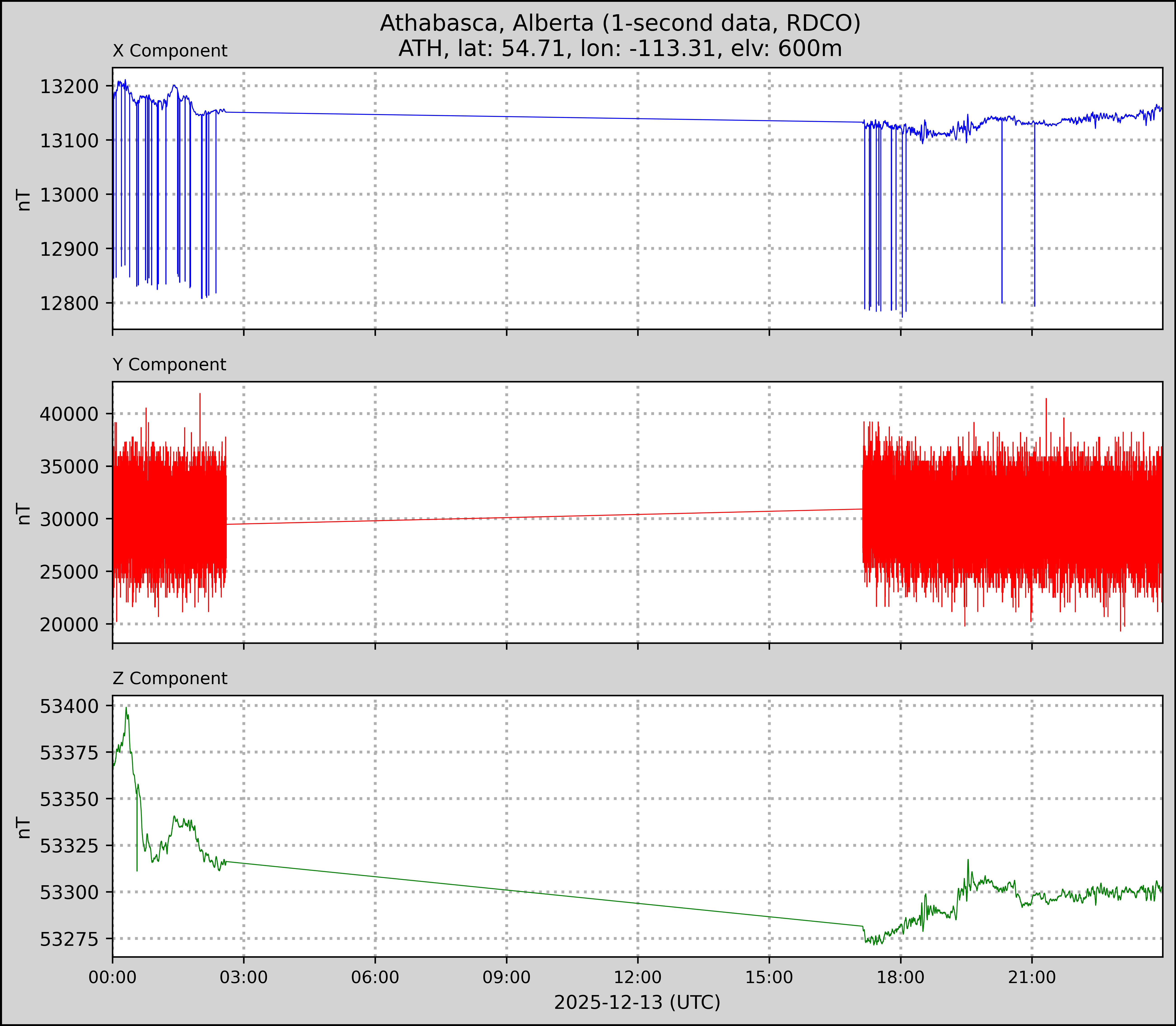Click the 53275 tick label in Z plot
The width and height of the screenshot is (1176, 1026).
pyautogui.click(x=69, y=939)
